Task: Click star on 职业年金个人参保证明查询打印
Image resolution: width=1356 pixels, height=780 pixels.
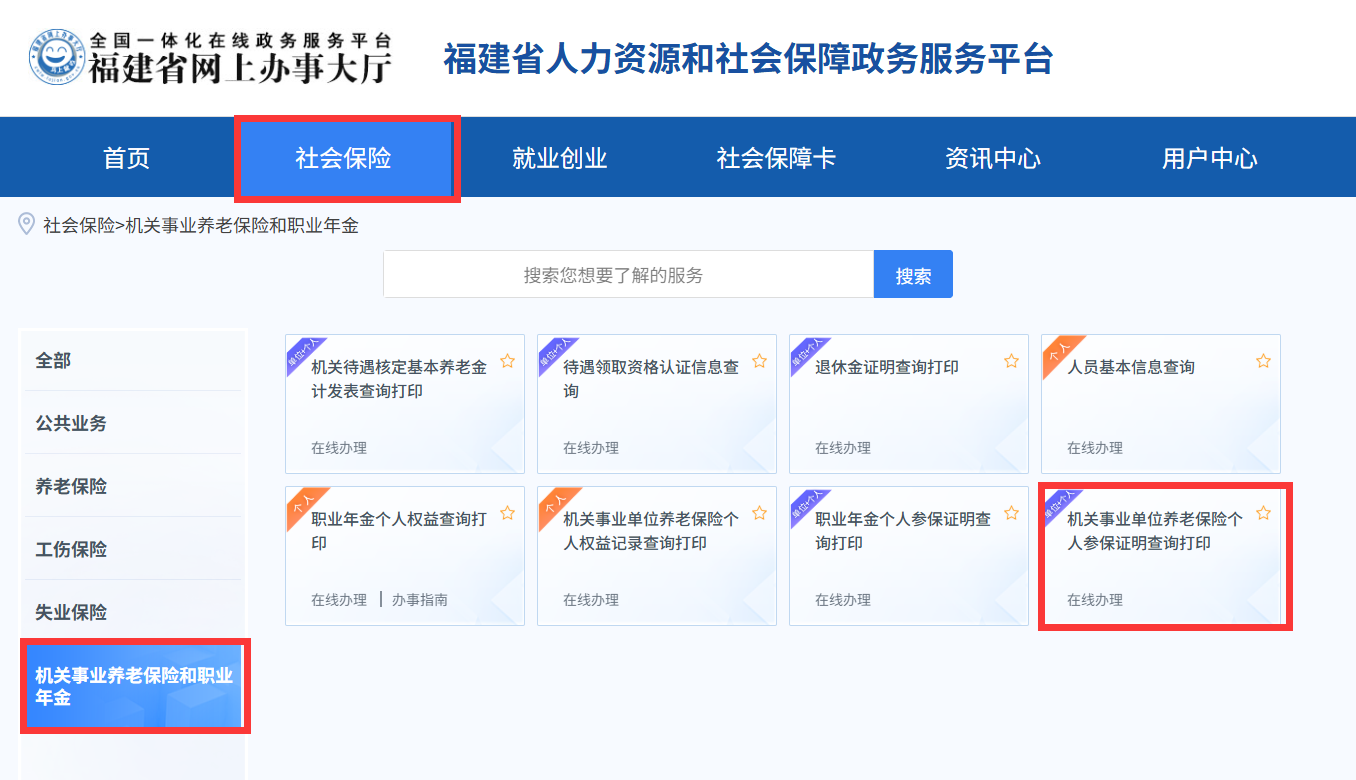Action: (1011, 513)
